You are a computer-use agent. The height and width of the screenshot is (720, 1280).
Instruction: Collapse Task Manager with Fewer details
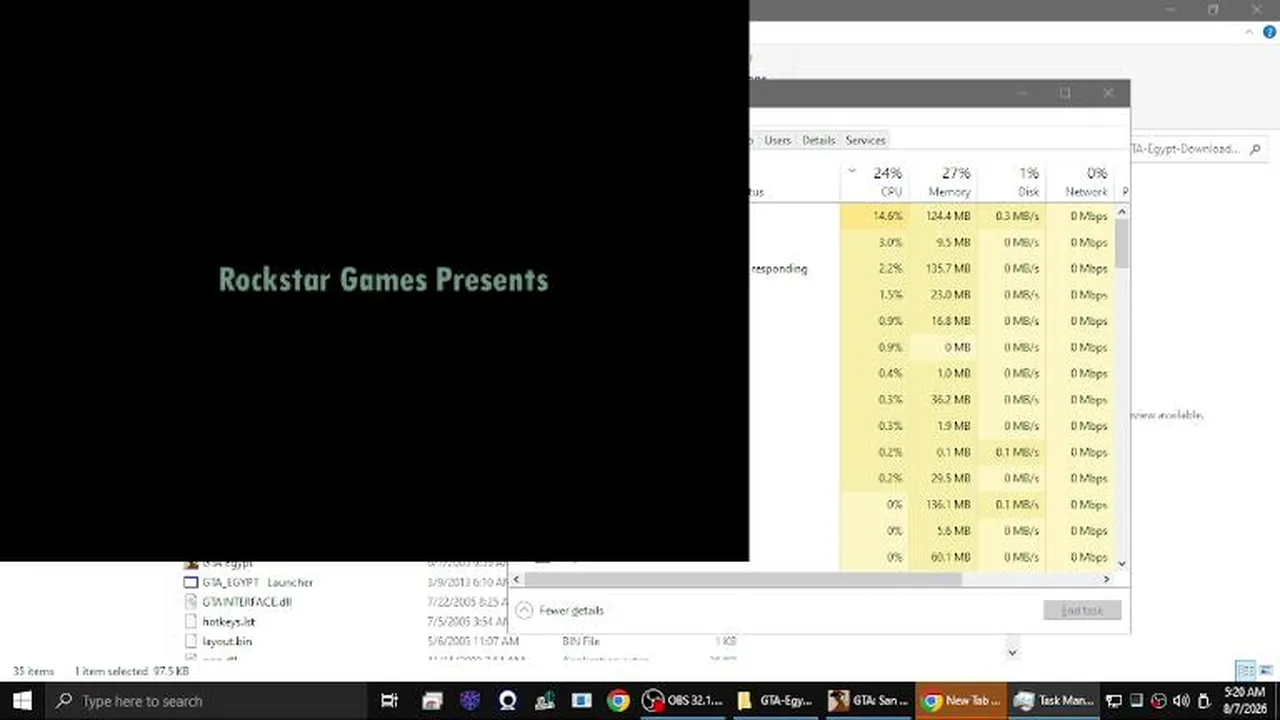(x=560, y=610)
